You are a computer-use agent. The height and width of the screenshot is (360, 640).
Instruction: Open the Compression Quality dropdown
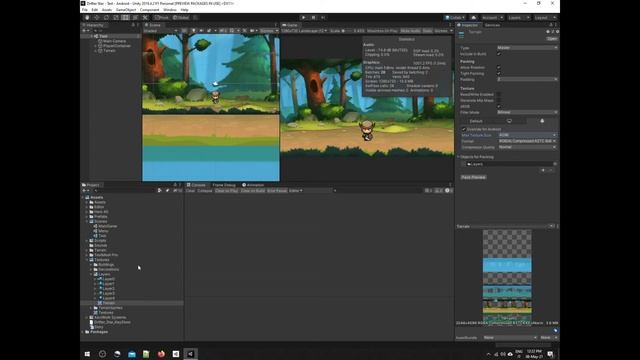coord(527,147)
